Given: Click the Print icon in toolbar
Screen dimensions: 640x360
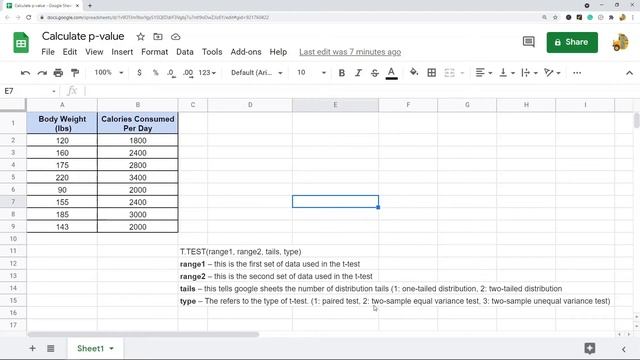Looking at the screenshot, I should 58,73.
